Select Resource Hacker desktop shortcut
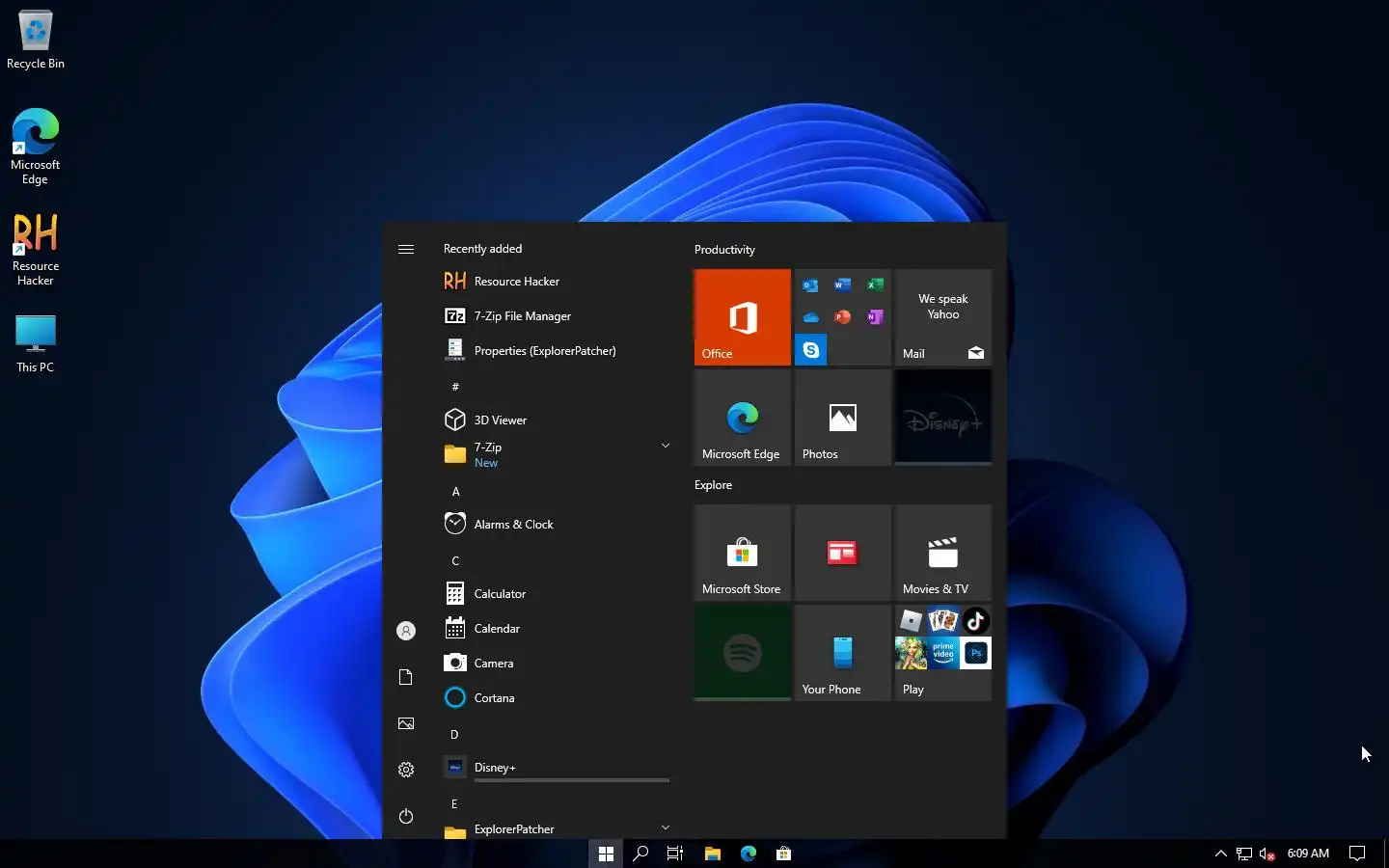 click(x=36, y=250)
